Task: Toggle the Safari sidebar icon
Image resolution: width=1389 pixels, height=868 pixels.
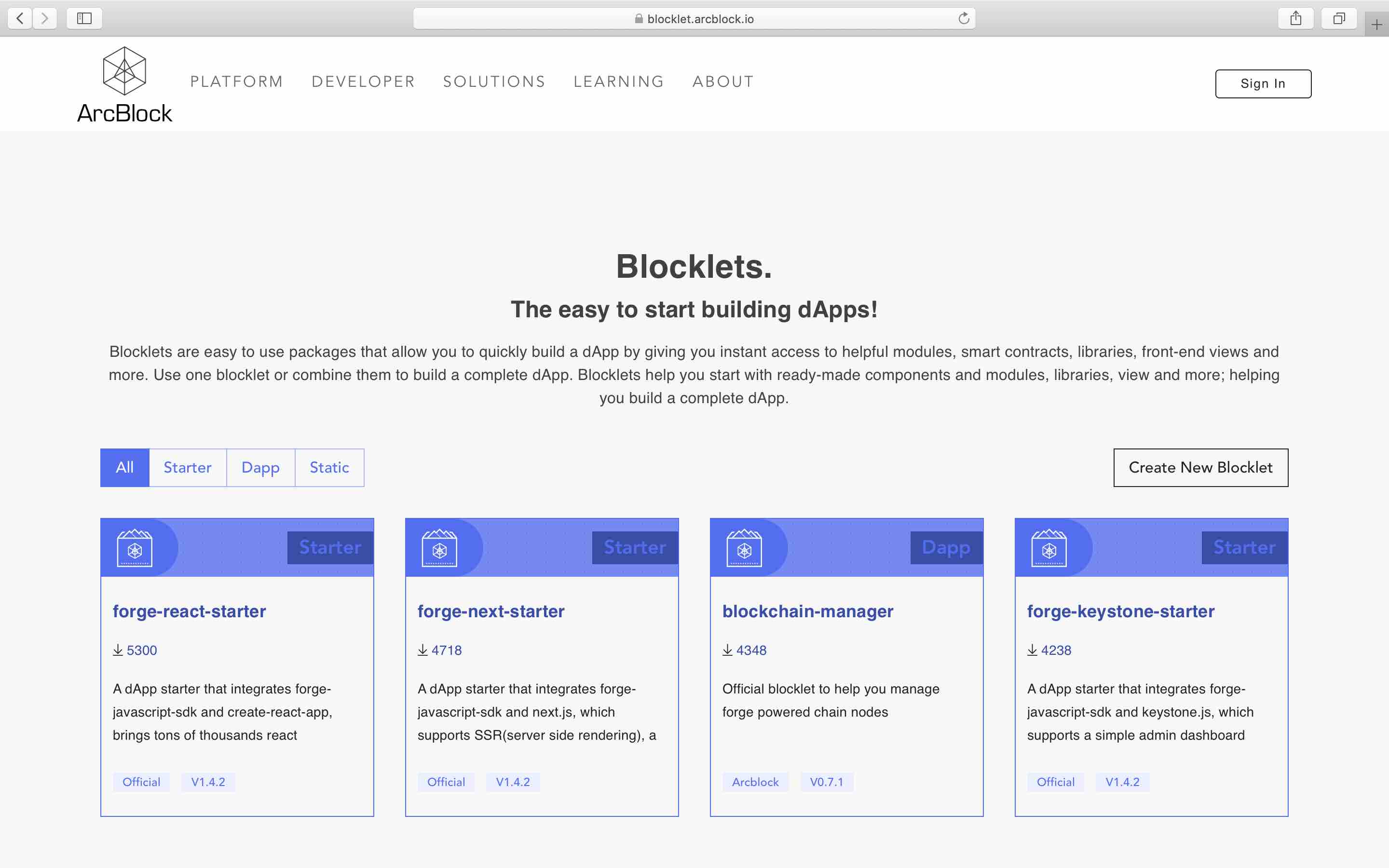Action: click(84, 18)
